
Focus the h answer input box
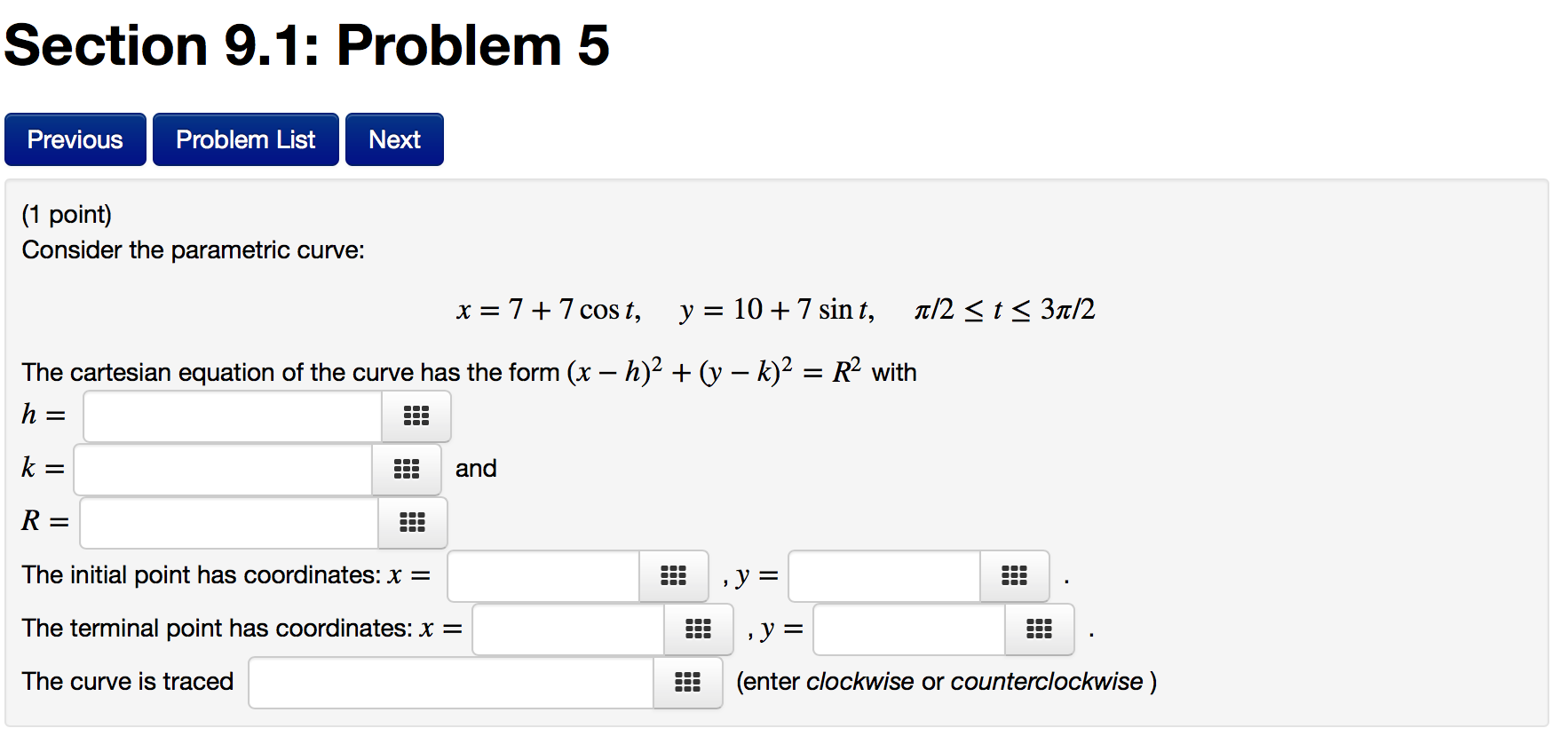pyautogui.click(x=233, y=416)
